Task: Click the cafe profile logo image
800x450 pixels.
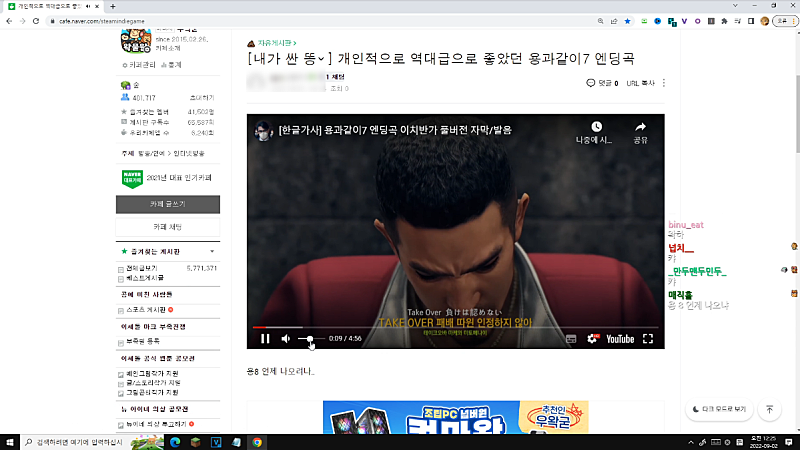Action: [x=136, y=41]
